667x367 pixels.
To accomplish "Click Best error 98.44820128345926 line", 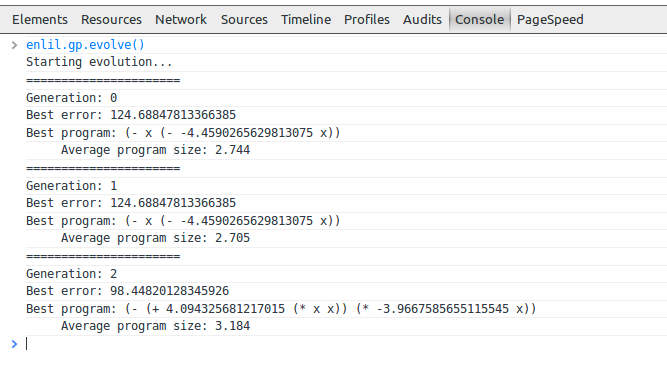I will click(x=128, y=291).
